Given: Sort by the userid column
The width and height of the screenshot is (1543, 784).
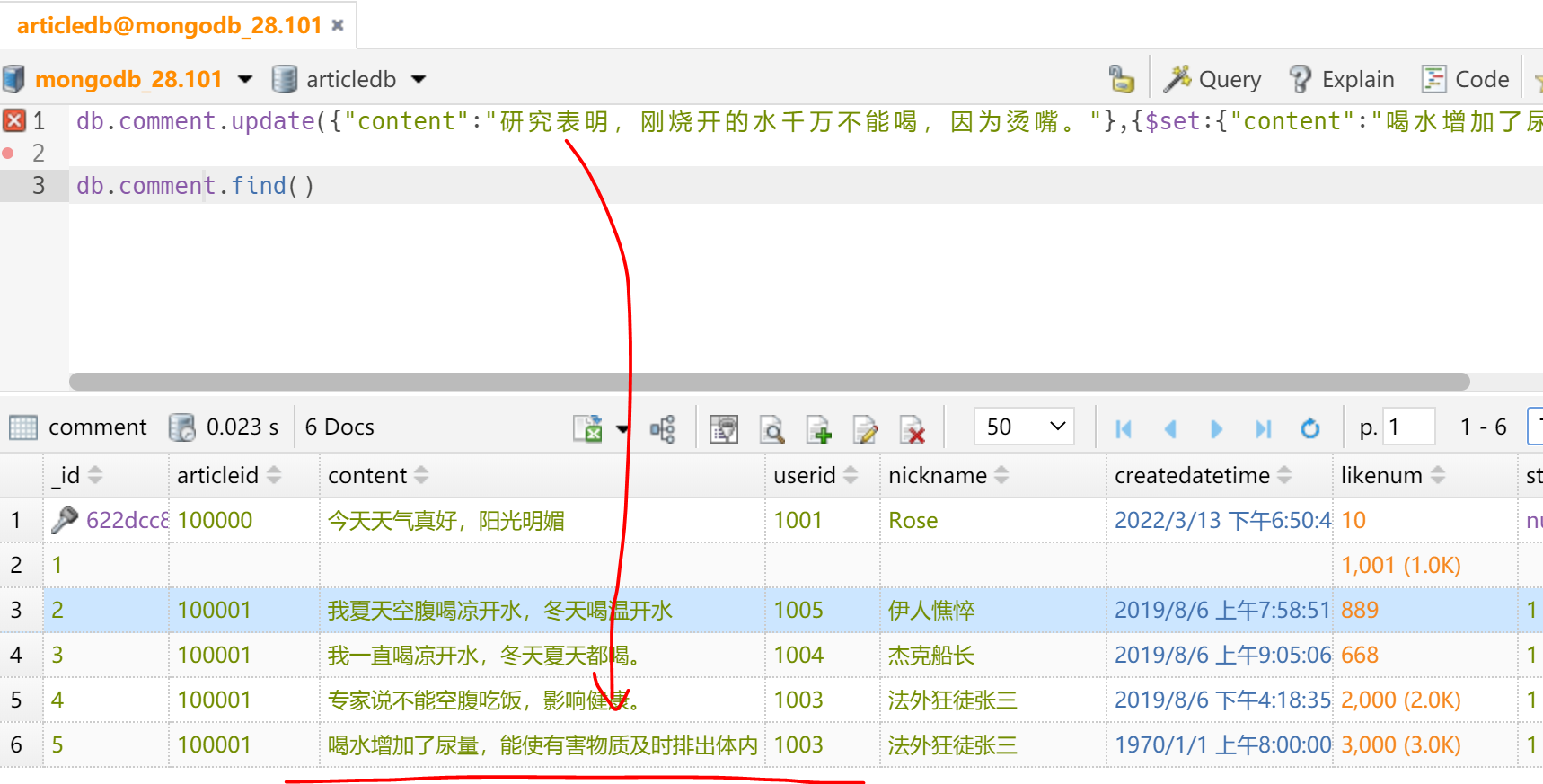Looking at the screenshot, I should pos(850,475).
